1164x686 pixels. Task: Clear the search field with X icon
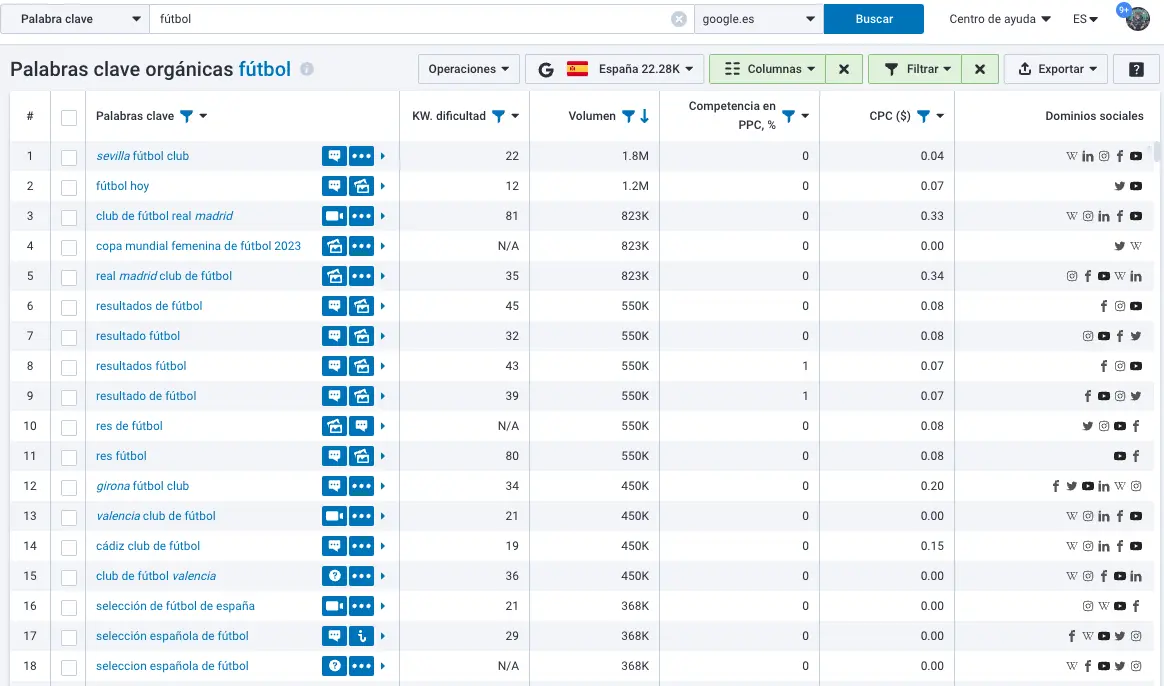point(679,19)
